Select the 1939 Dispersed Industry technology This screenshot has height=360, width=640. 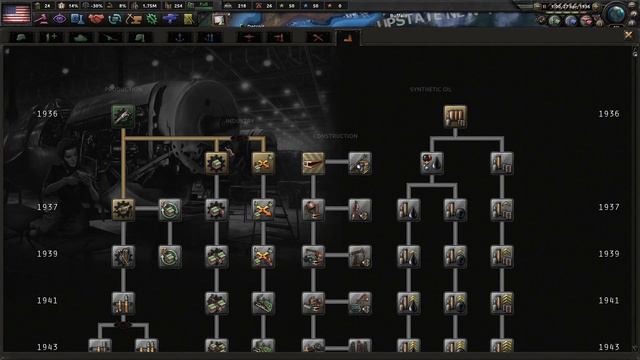[263, 256]
